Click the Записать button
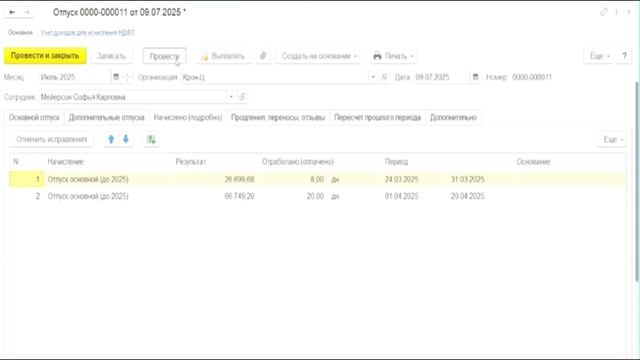640x360 pixels. coord(111,56)
